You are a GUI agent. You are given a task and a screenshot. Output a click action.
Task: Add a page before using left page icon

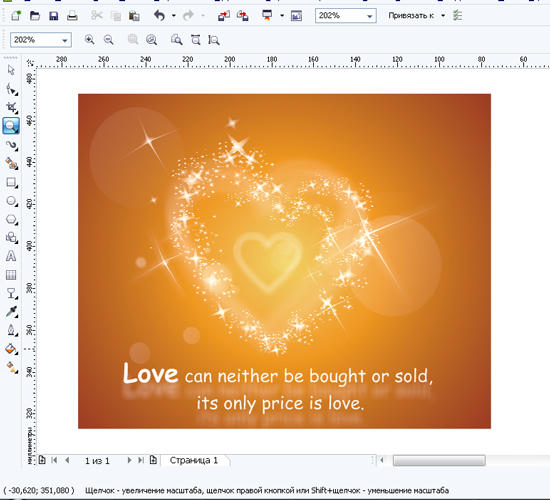42,460
